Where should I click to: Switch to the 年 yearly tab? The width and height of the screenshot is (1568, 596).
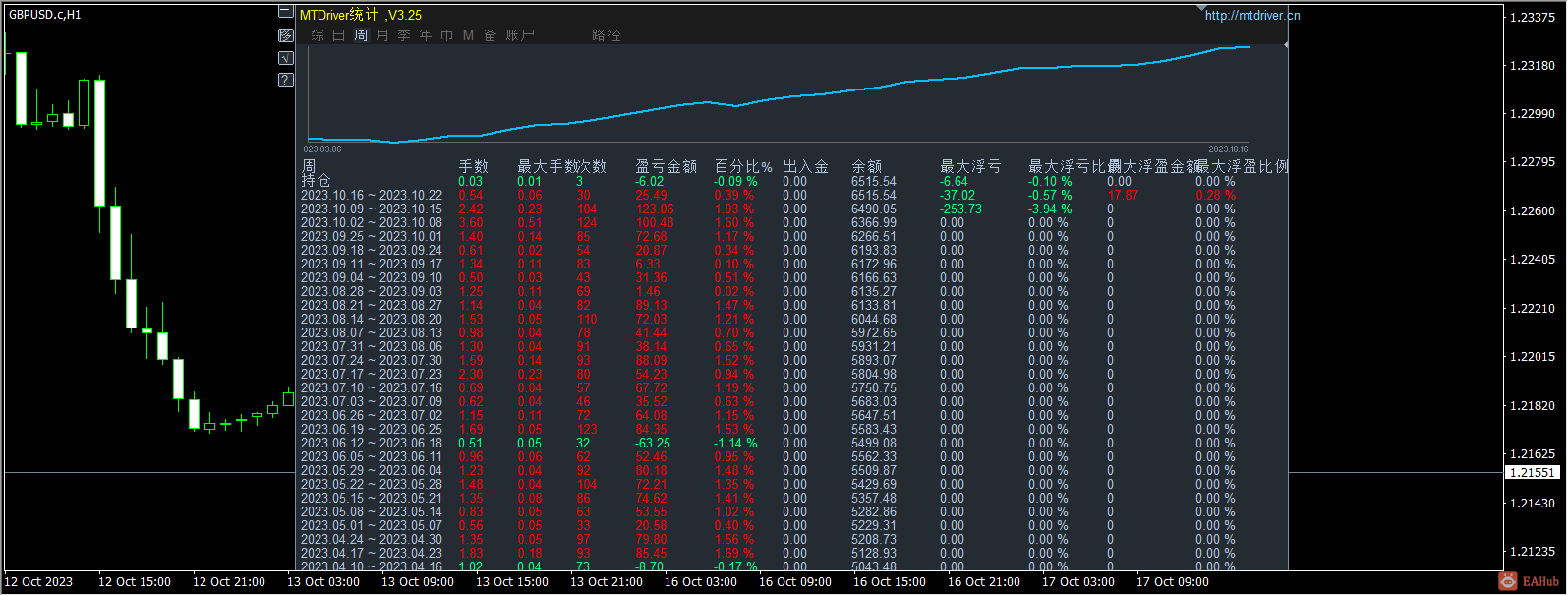[x=426, y=35]
